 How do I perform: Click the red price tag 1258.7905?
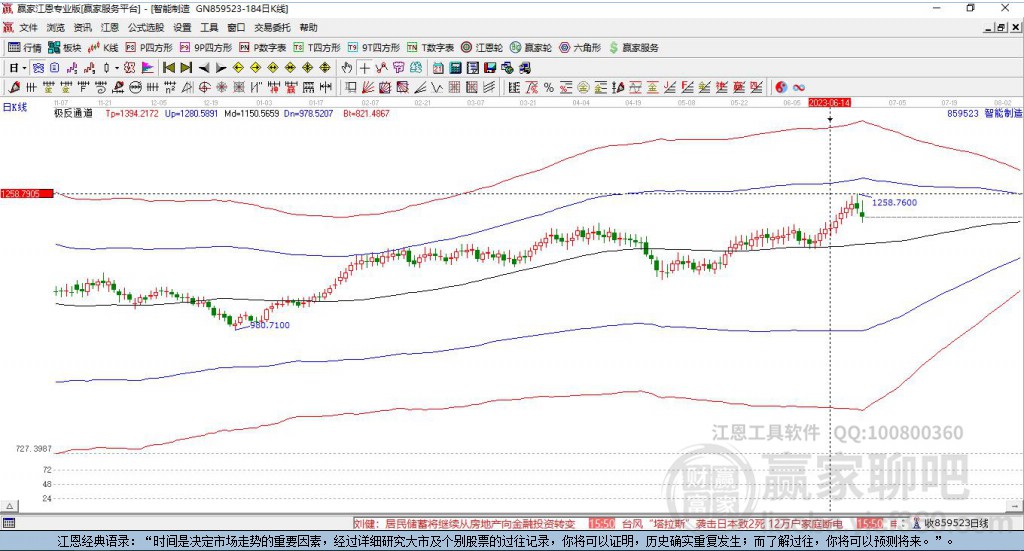(x=27, y=194)
